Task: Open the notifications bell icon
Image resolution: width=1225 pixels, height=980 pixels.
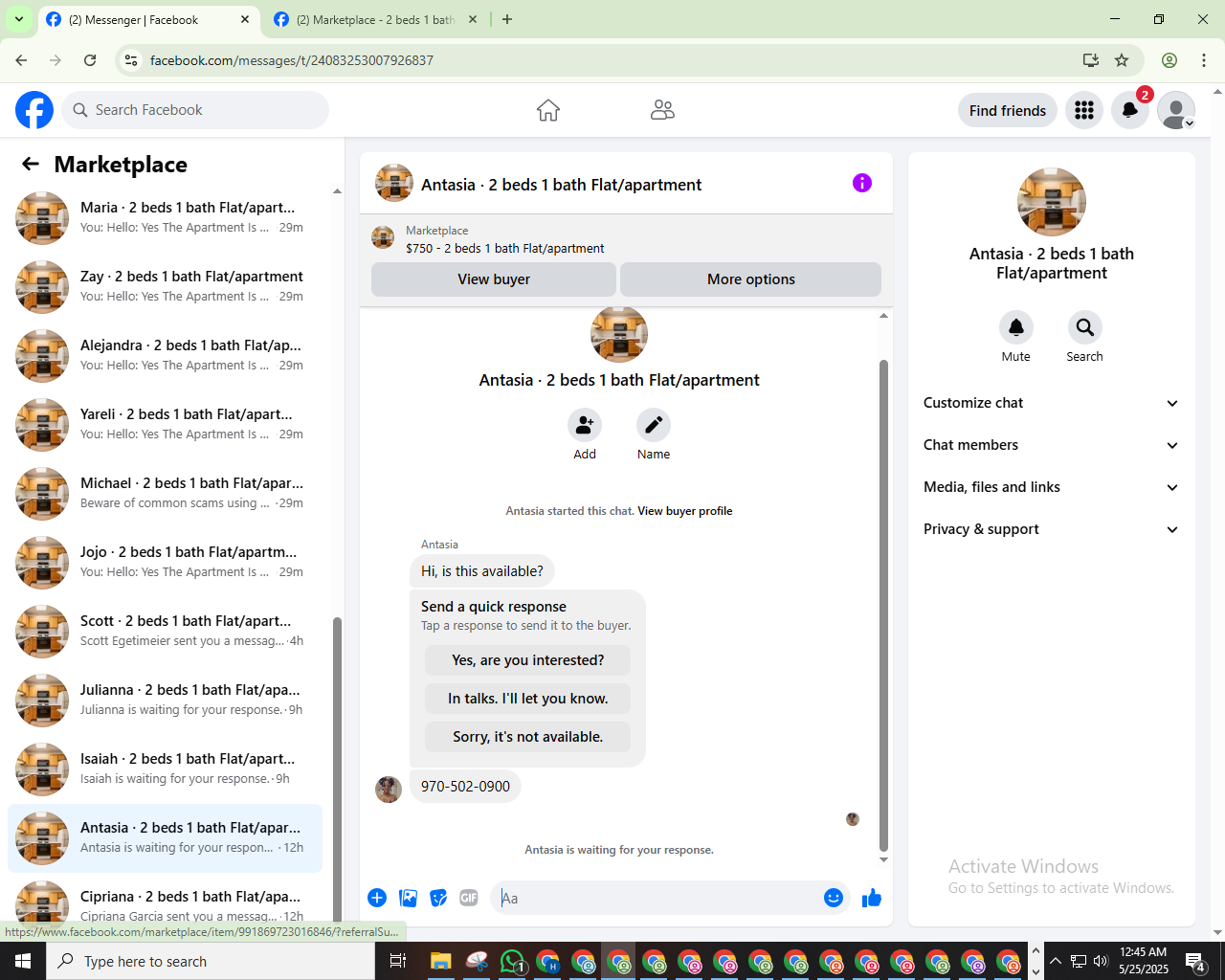Action: [x=1130, y=110]
